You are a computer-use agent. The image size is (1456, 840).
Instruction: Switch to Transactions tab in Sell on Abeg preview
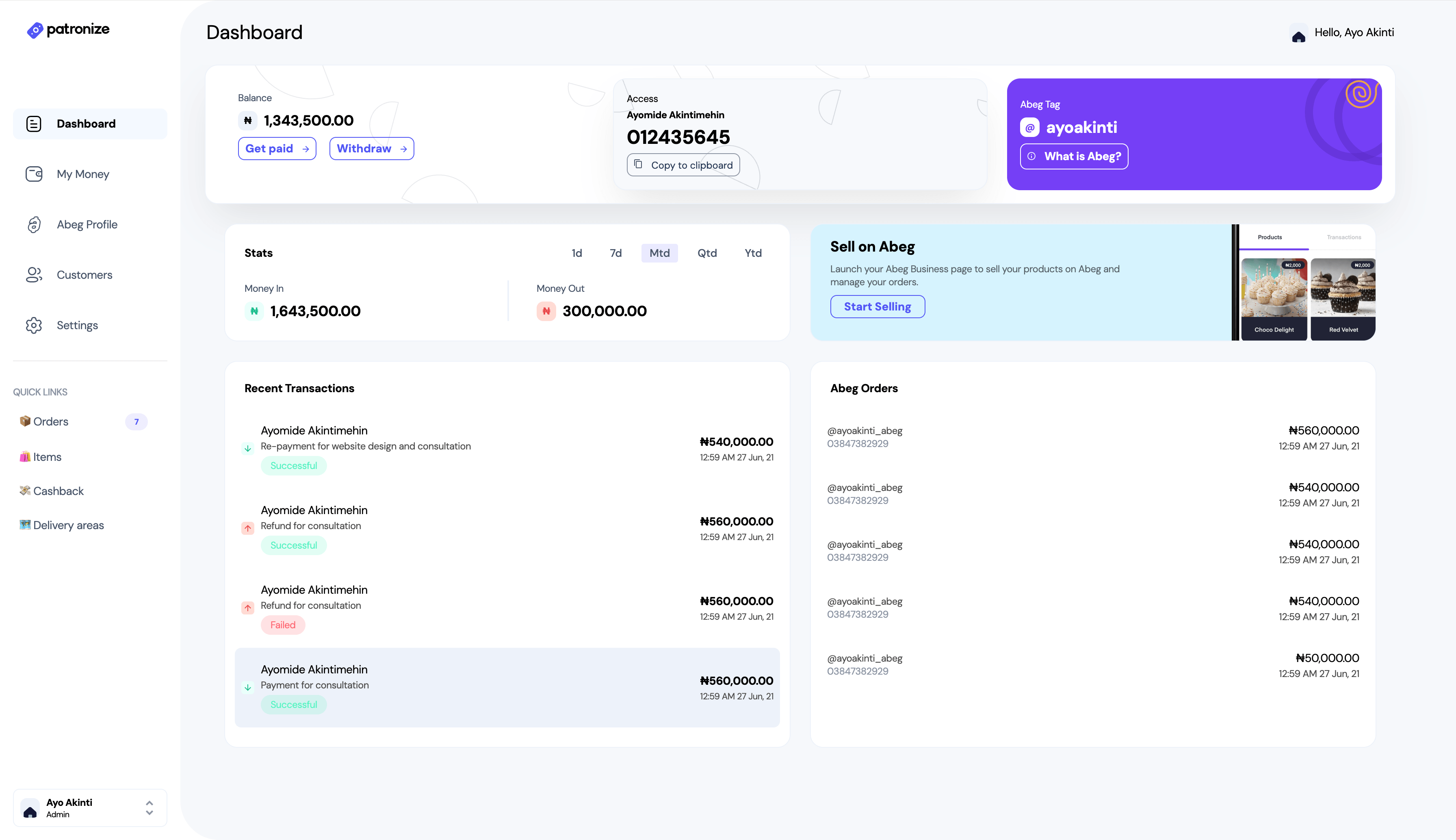[1343, 237]
